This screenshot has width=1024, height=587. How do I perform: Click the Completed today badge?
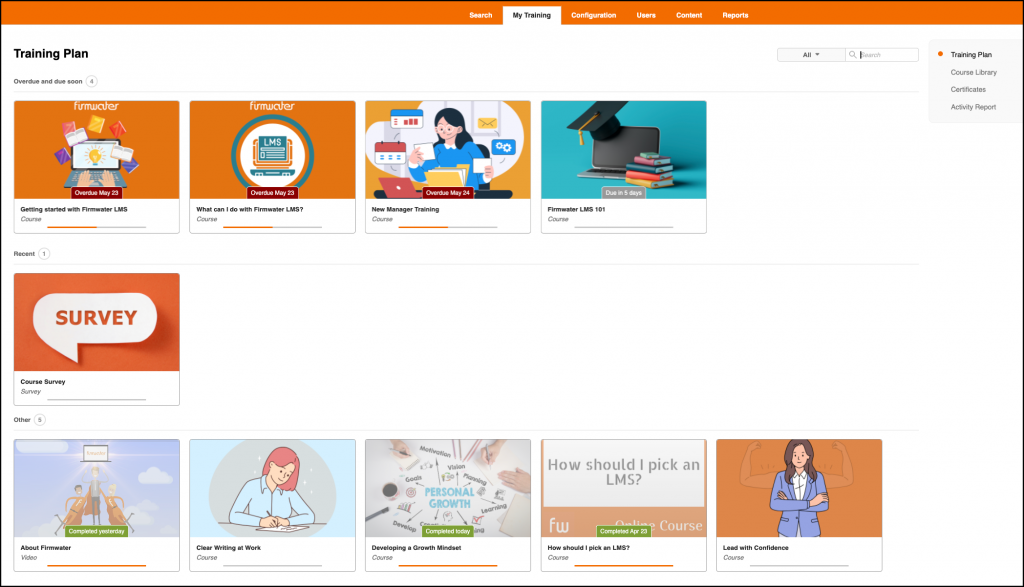pos(448,531)
